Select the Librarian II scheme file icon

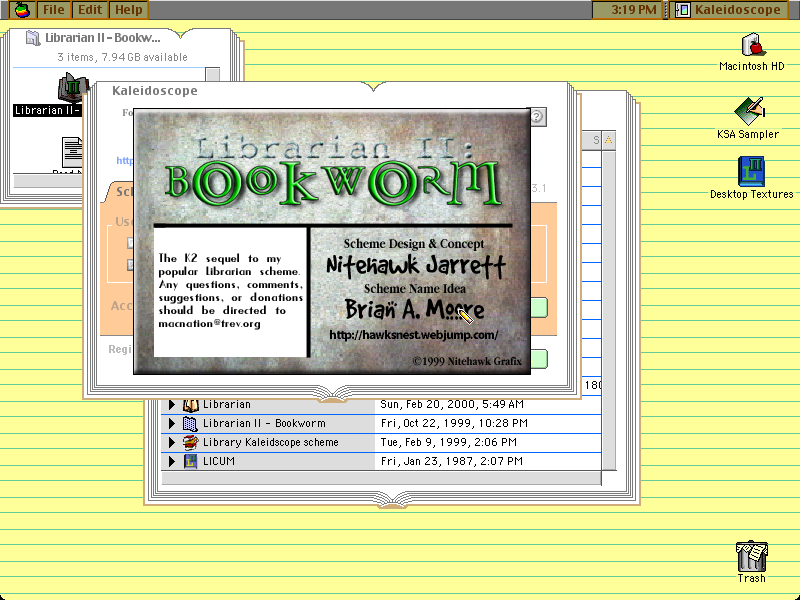point(71,88)
